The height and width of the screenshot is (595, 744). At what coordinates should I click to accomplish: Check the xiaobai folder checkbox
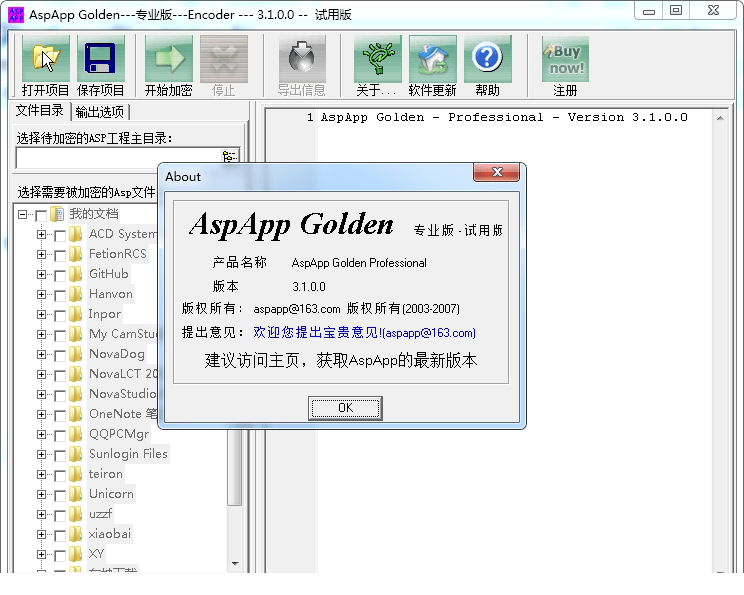(x=60, y=536)
